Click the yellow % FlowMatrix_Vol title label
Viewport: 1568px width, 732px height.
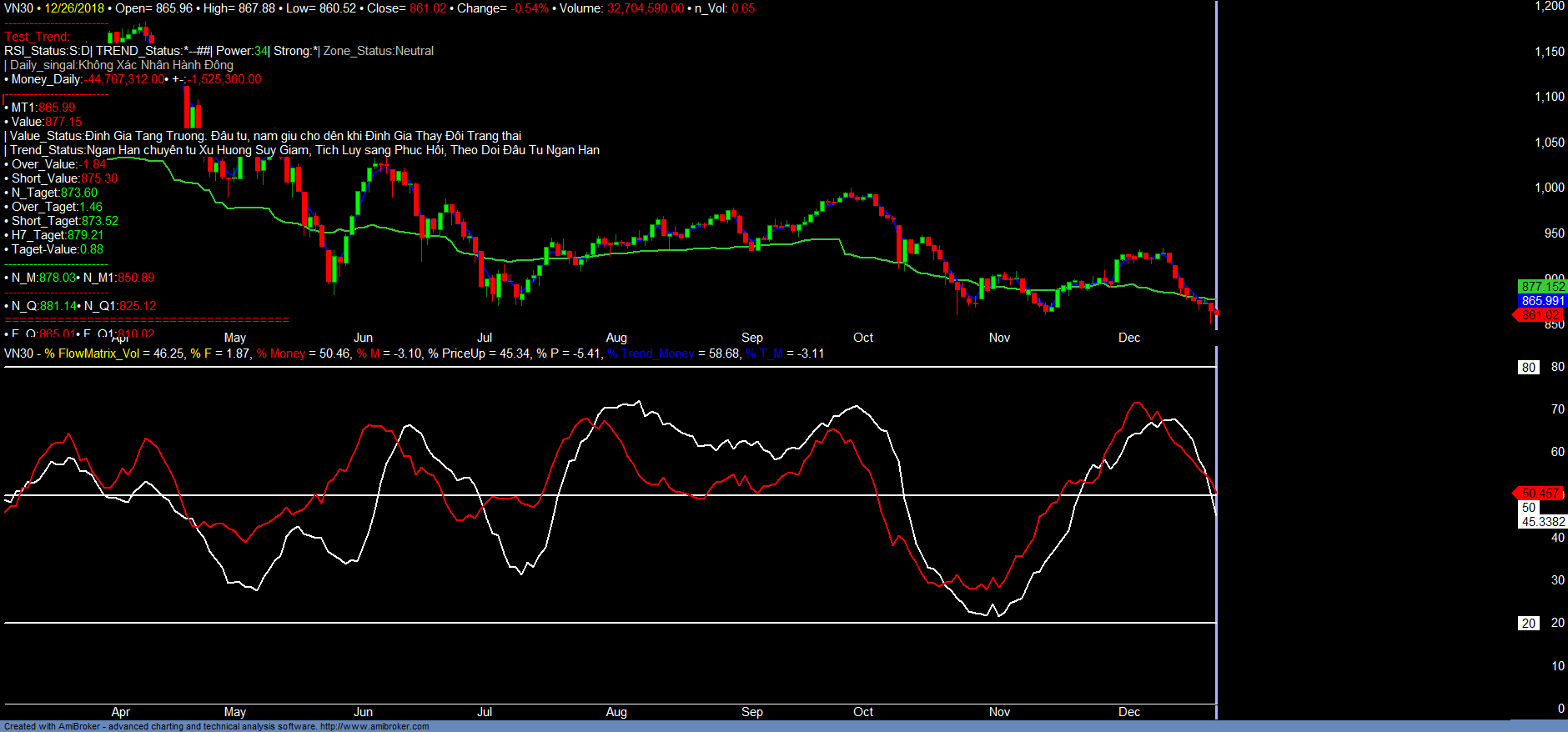[92, 353]
